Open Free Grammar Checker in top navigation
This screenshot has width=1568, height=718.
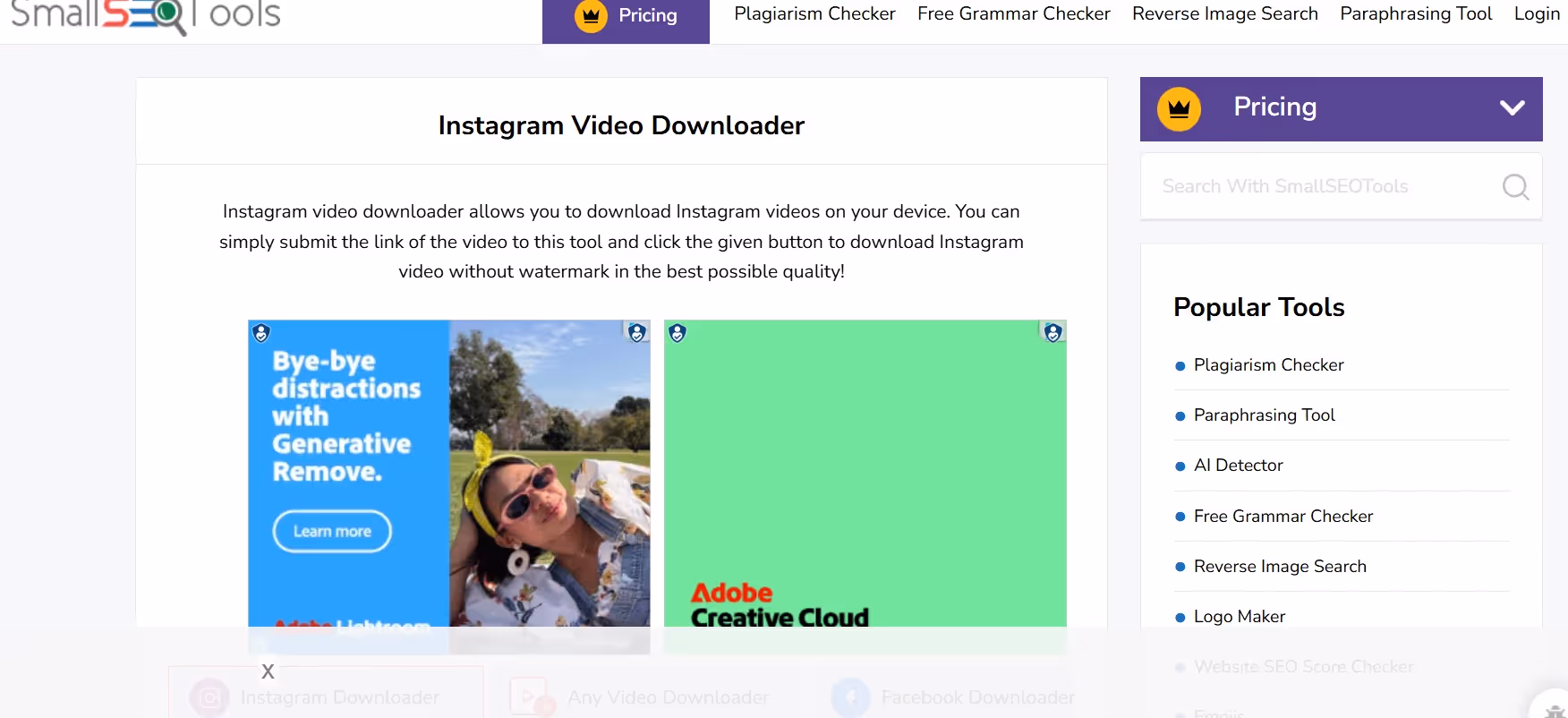pyautogui.click(x=1014, y=13)
